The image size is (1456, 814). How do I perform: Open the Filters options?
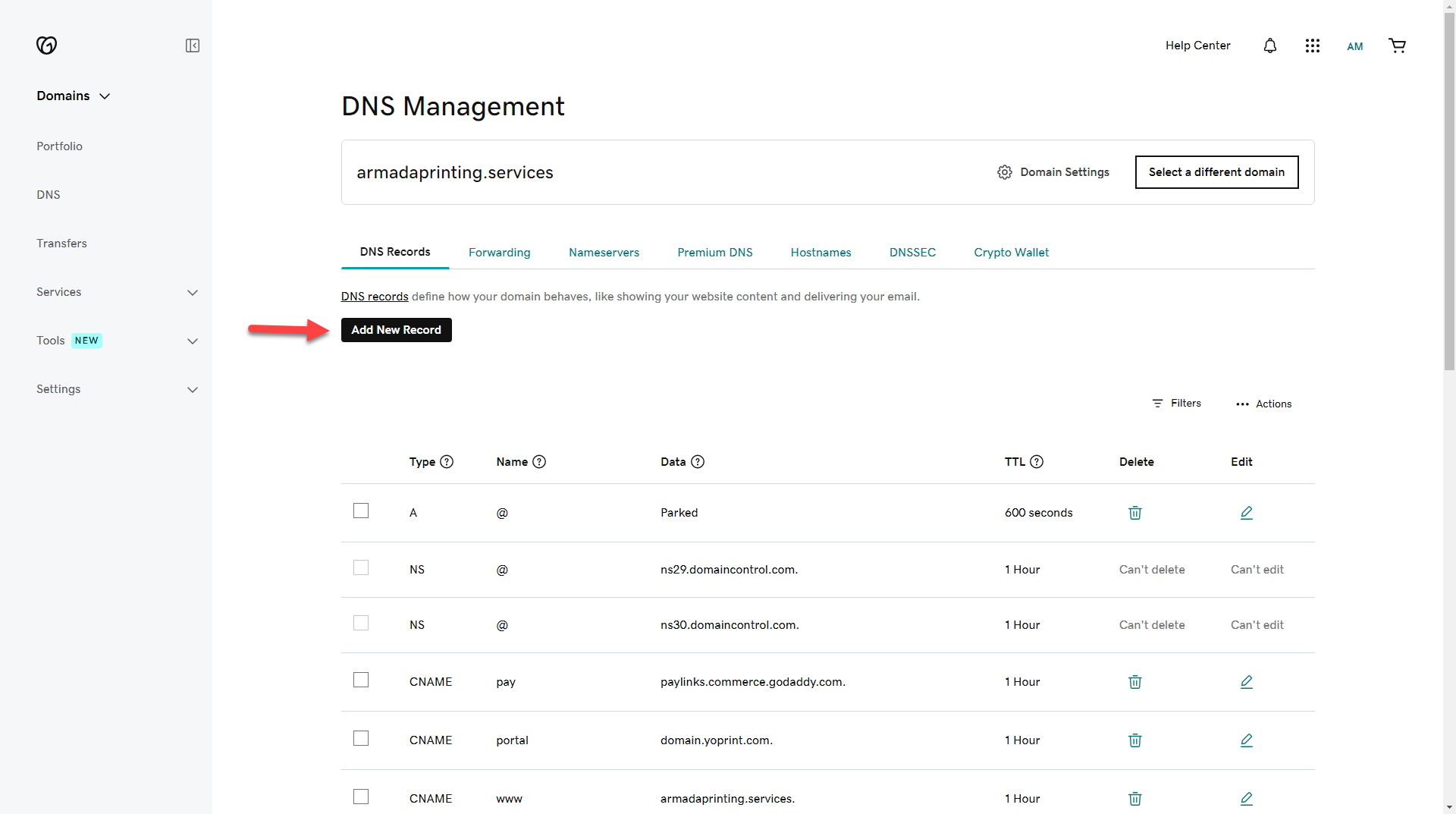(x=1176, y=404)
